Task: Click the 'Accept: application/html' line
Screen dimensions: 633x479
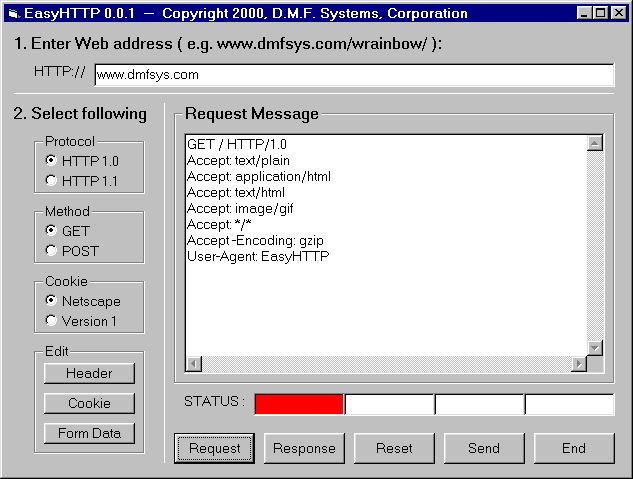Action: [259, 176]
